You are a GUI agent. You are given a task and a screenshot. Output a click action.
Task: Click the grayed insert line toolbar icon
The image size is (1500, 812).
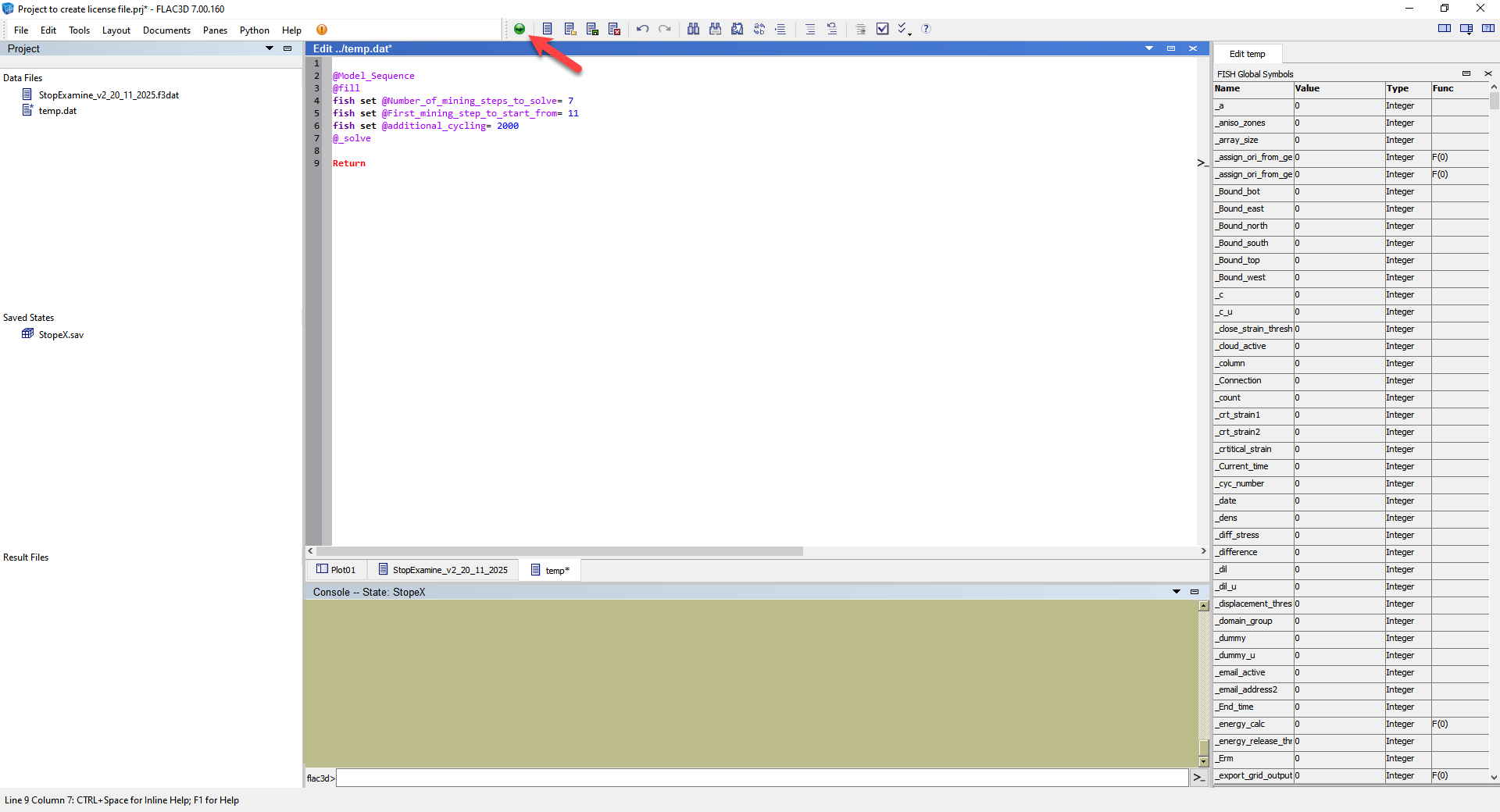click(x=860, y=29)
